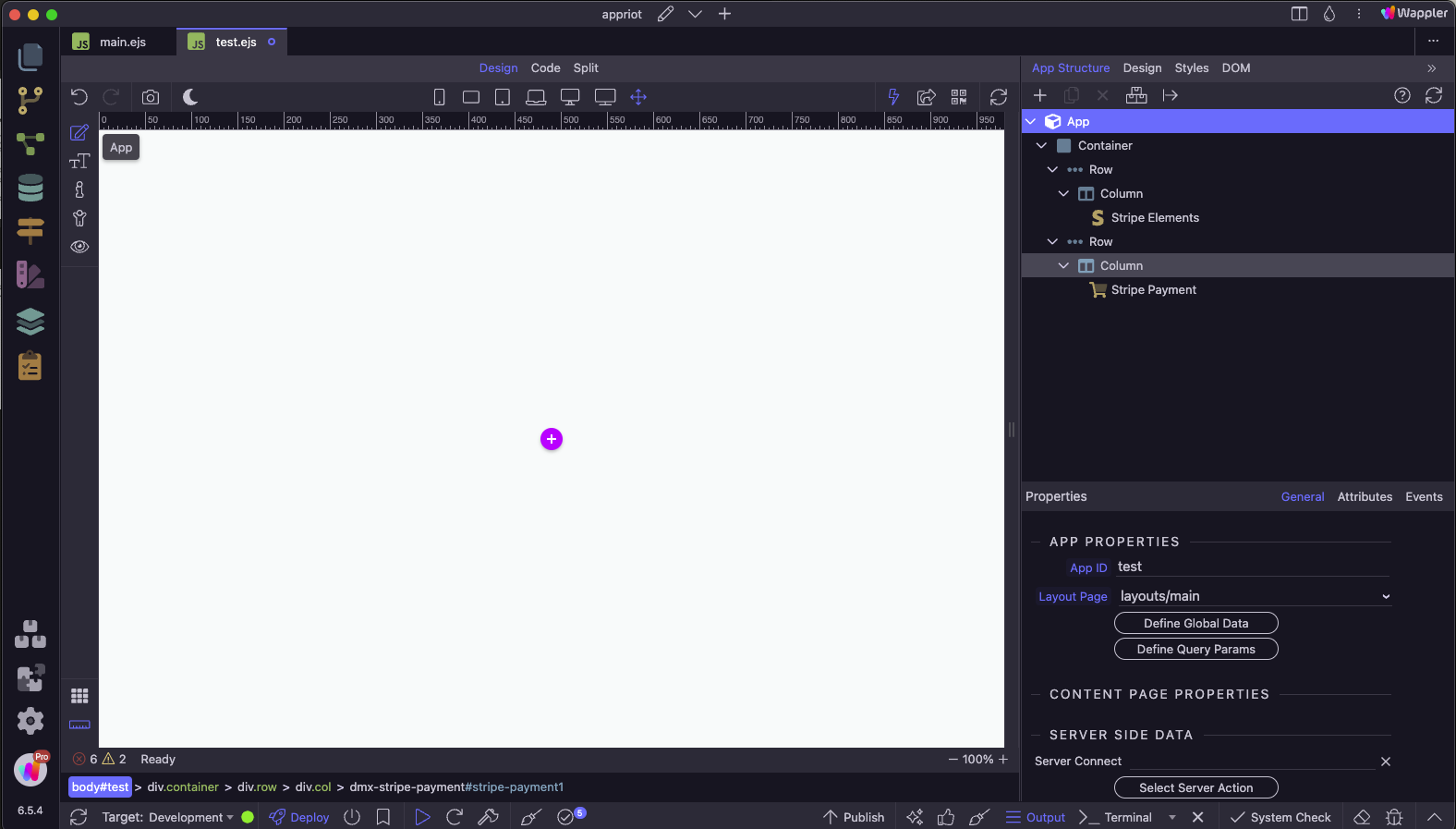The image size is (1456, 829).
Task: Open the settings gear in sidebar
Action: 30,721
